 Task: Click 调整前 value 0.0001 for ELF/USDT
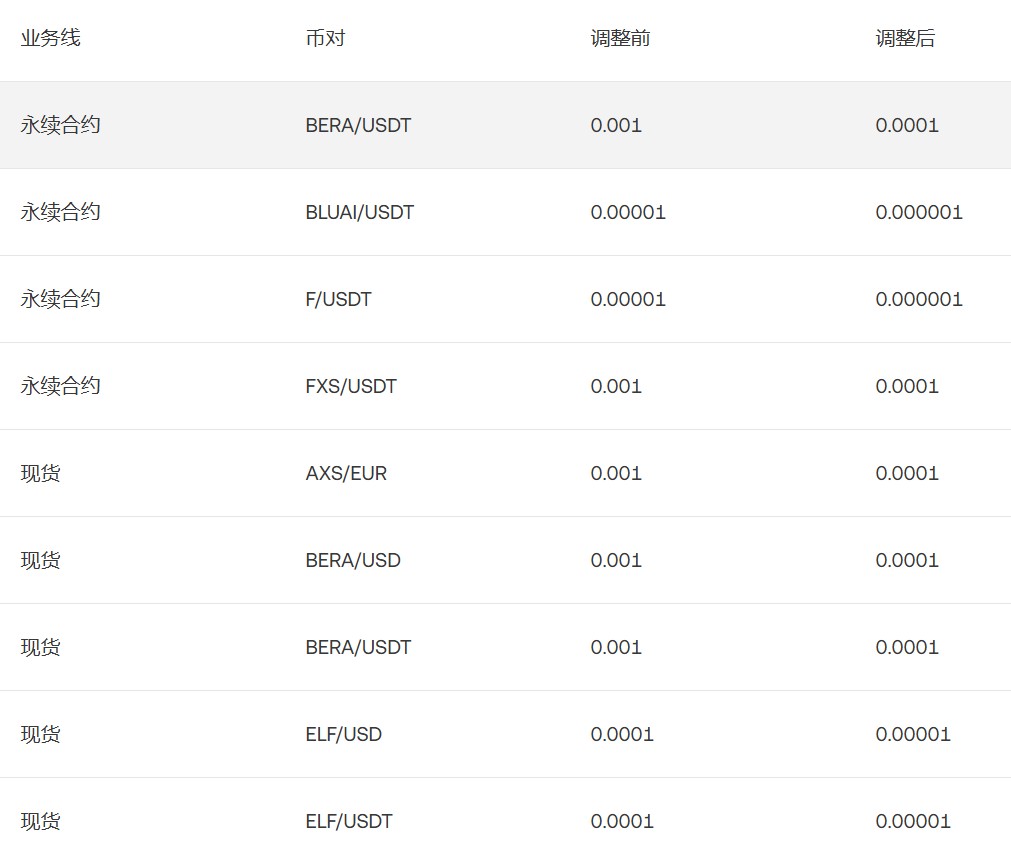coord(622,821)
